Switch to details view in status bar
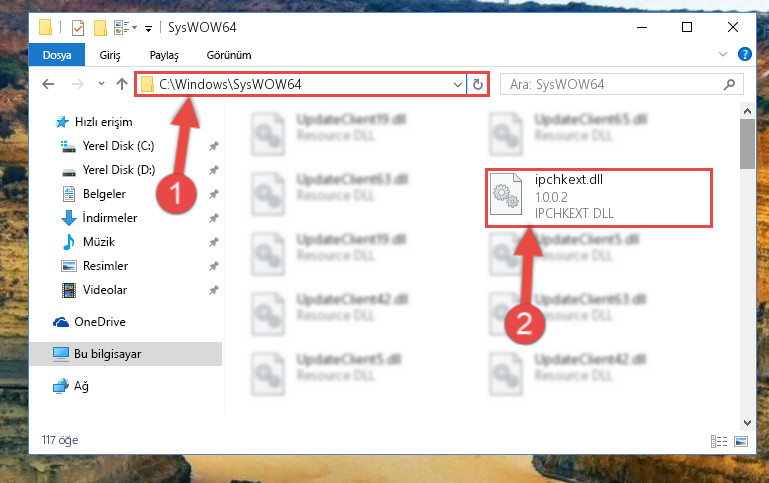 point(718,441)
